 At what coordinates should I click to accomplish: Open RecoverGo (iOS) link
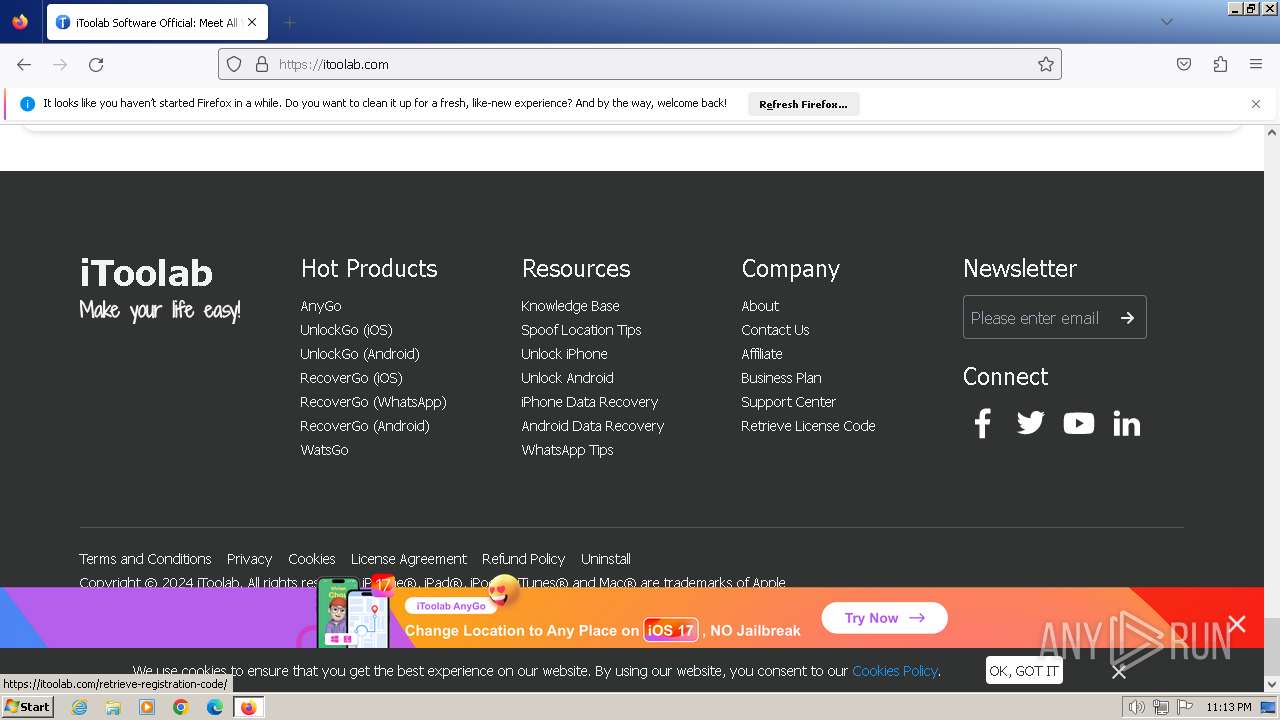tap(351, 378)
